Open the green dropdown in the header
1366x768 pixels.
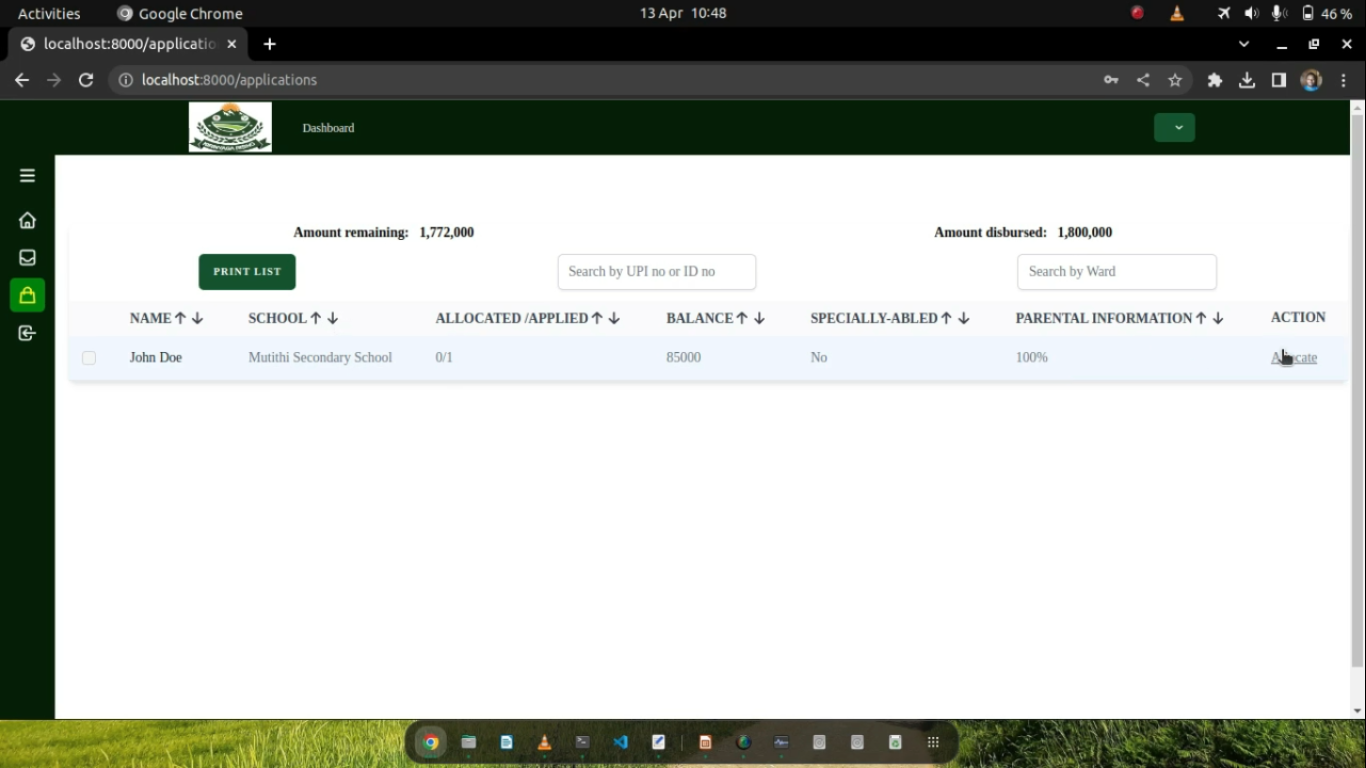coord(1174,127)
